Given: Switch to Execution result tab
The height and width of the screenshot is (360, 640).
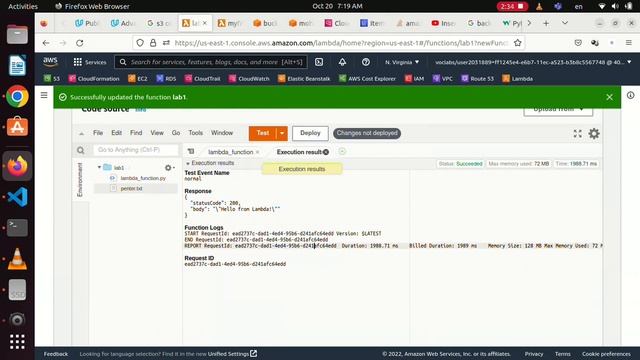Looking at the screenshot, I should [299, 152].
